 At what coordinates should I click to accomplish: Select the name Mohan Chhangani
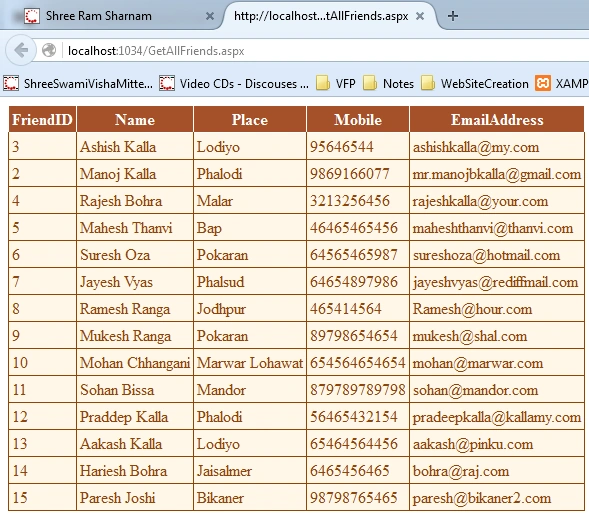click(135, 363)
